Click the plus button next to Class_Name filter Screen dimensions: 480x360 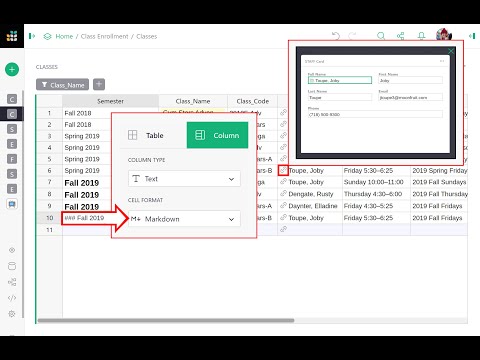coord(99,85)
